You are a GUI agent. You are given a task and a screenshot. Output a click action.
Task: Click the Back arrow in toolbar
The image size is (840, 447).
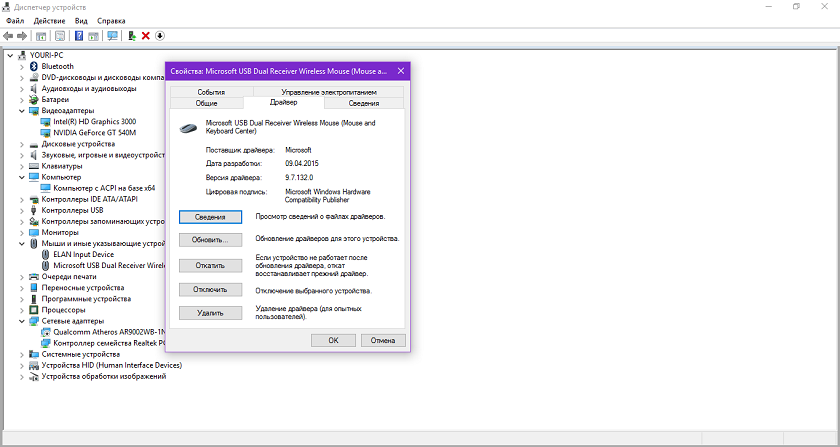point(8,36)
